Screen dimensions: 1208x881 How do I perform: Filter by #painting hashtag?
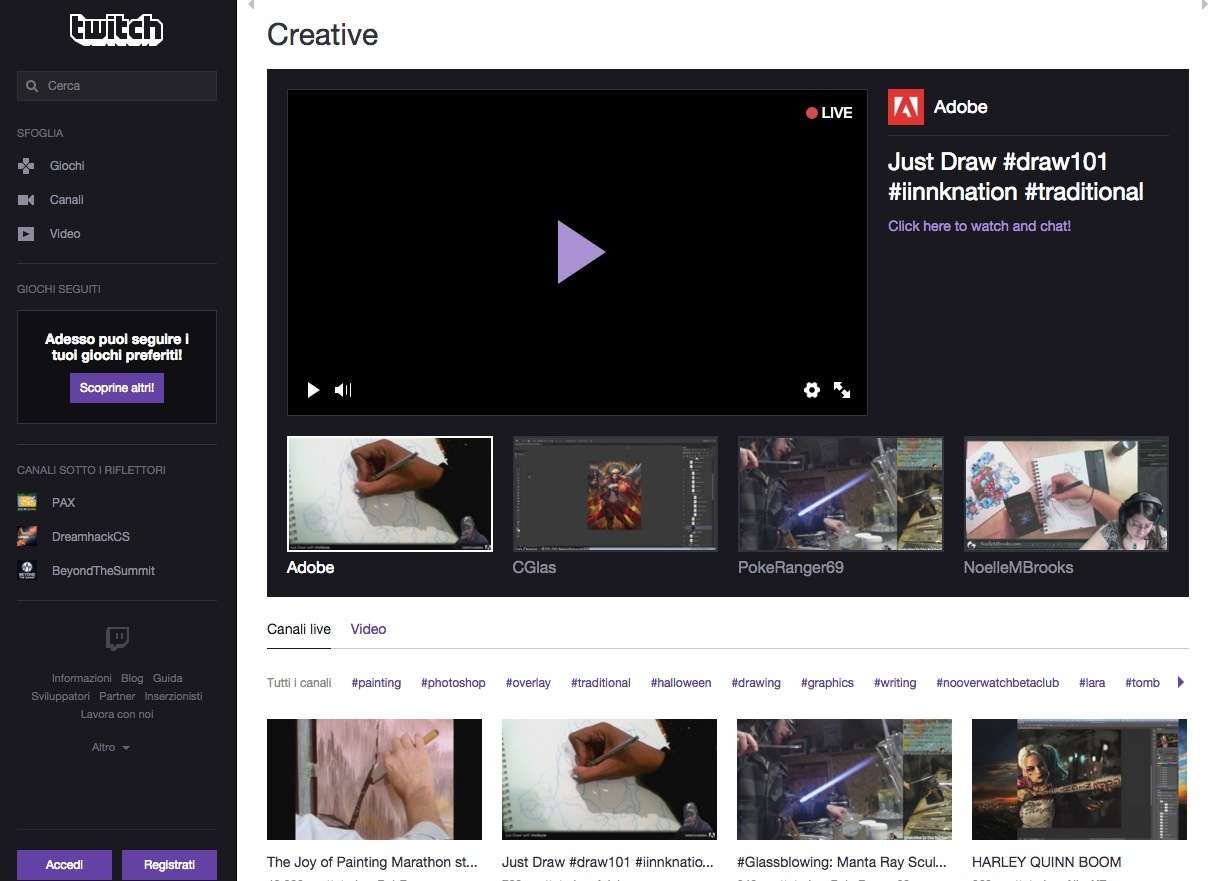pos(376,683)
